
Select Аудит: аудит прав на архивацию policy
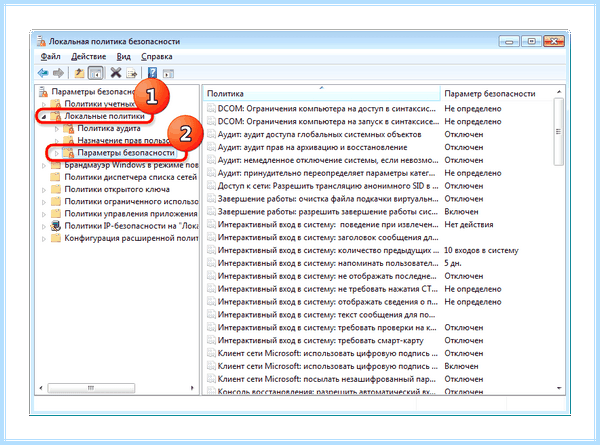point(312,147)
